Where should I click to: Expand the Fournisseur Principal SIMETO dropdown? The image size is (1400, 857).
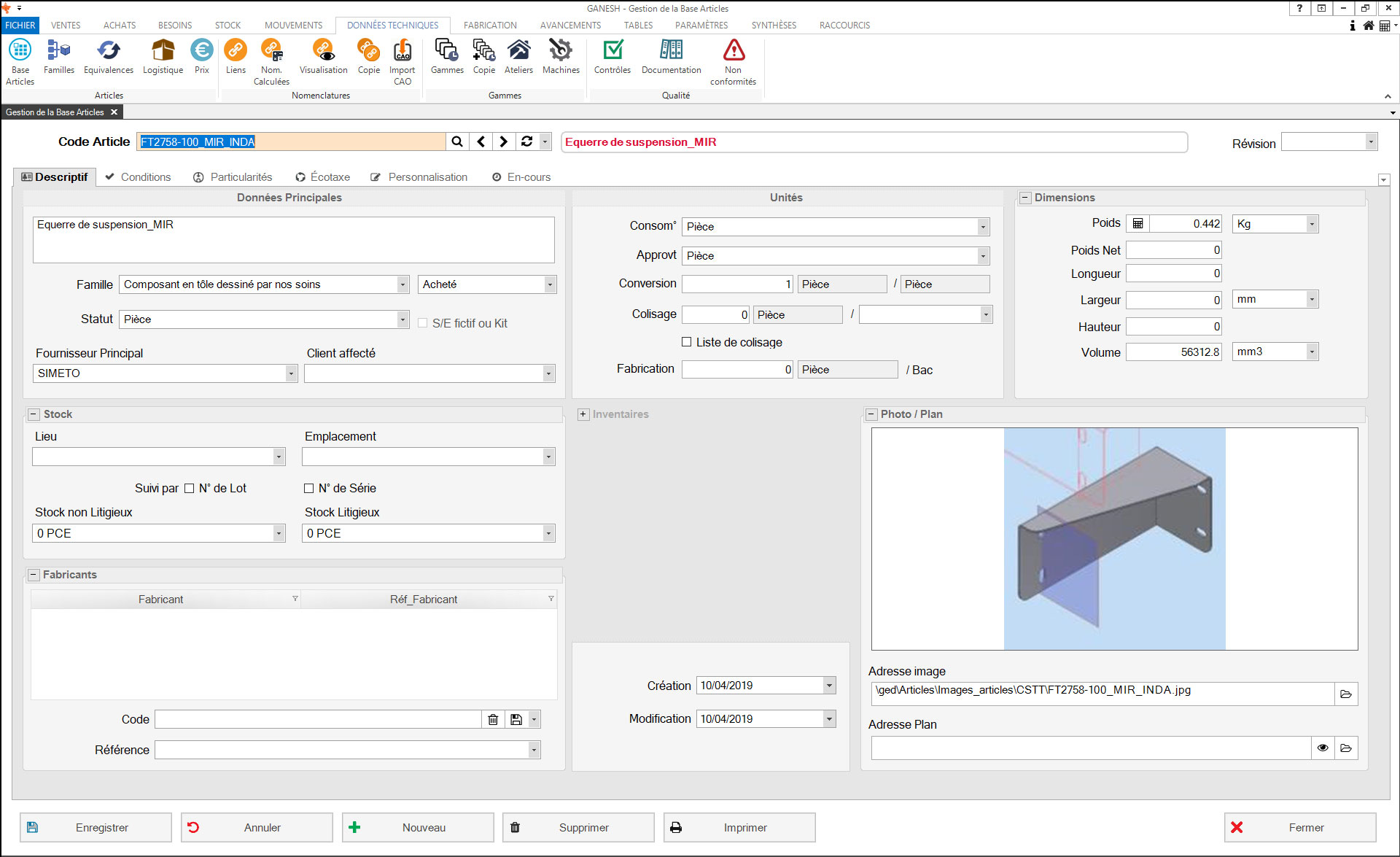coord(291,373)
